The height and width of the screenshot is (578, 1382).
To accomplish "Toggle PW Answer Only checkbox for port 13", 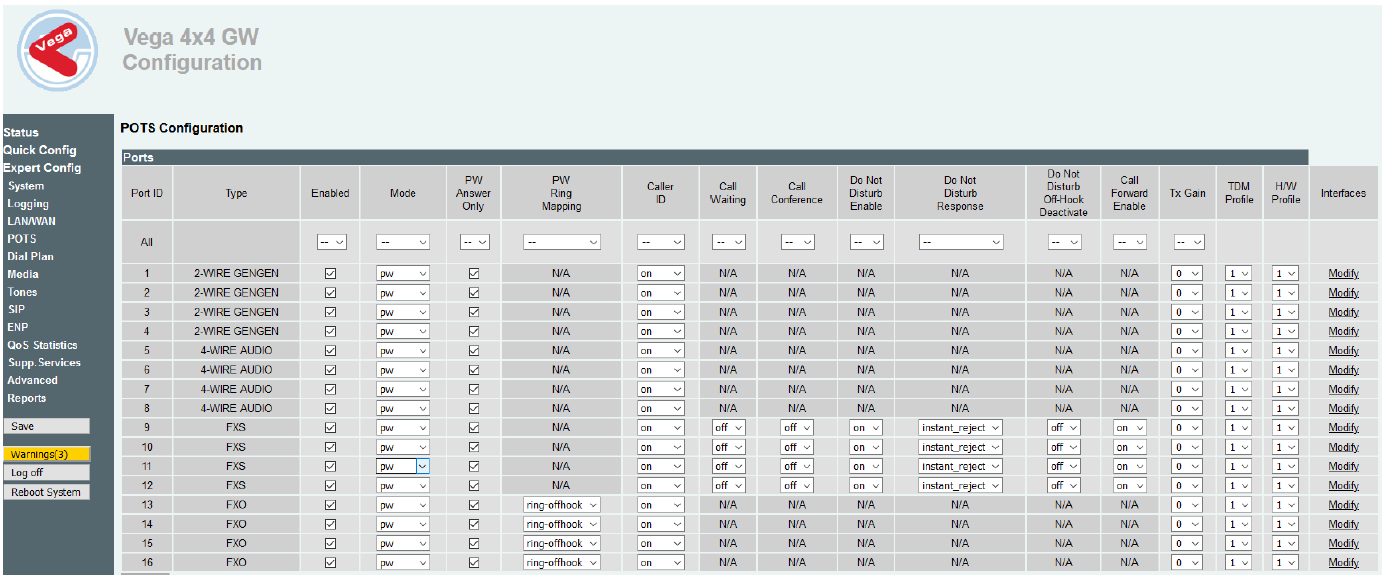I will [x=473, y=505].
